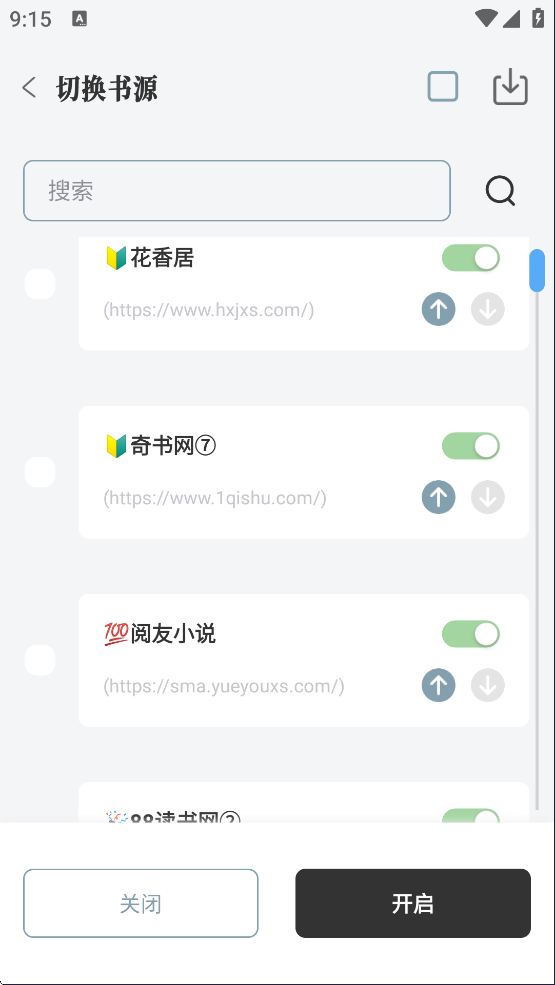The width and height of the screenshot is (555, 985).
Task: Tick the checkbox beside 花香居
Action: coord(40,284)
